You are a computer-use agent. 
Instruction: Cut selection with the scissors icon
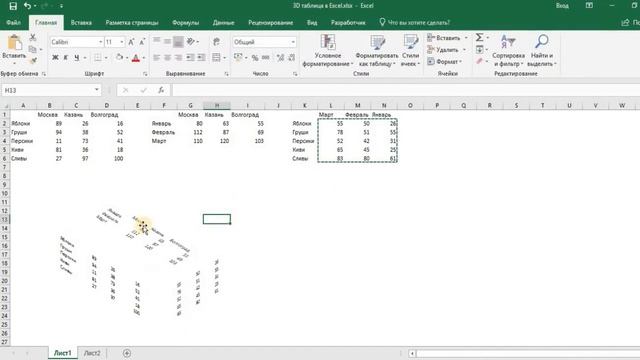pos(33,38)
